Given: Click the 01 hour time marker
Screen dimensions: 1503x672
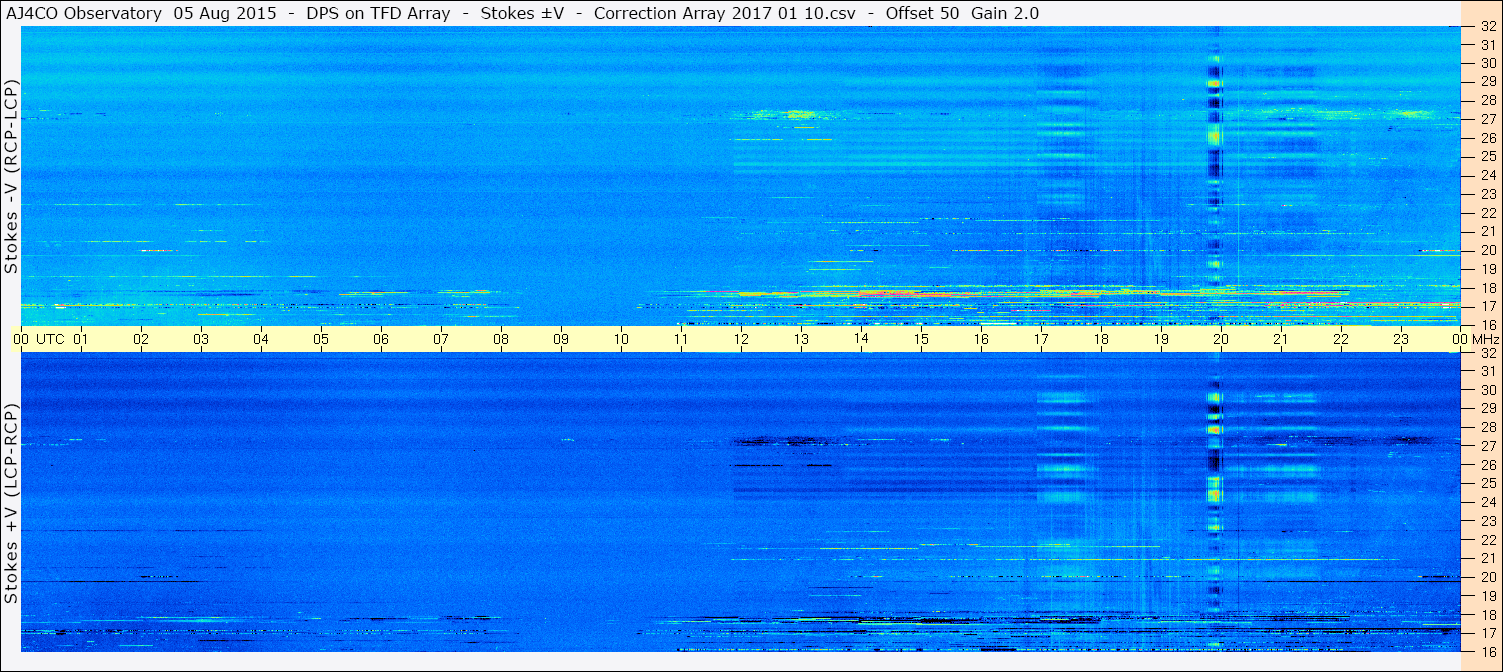Looking at the screenshot, I should pos(81,339).
